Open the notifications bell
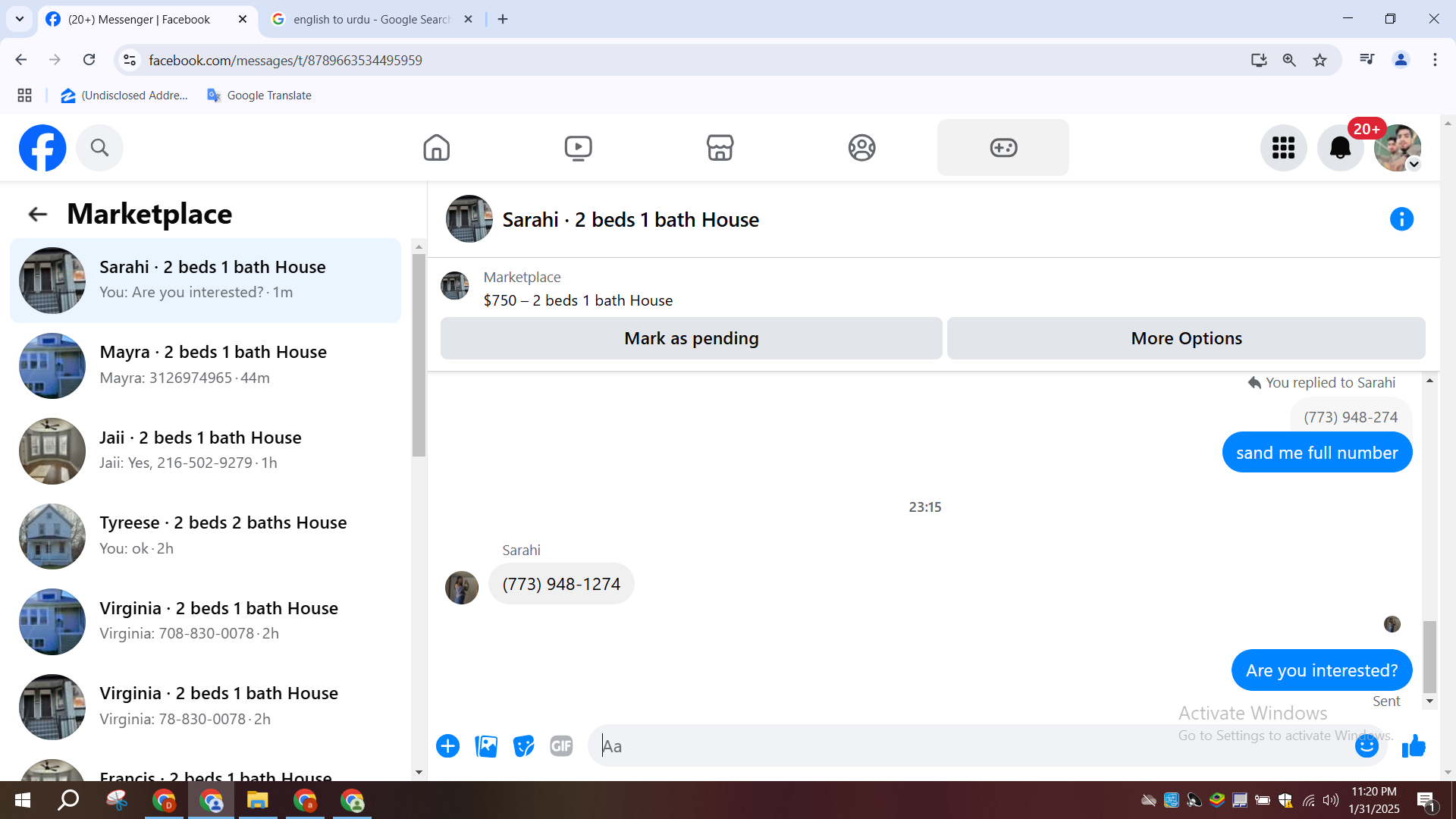 (x=1340, y=148)
